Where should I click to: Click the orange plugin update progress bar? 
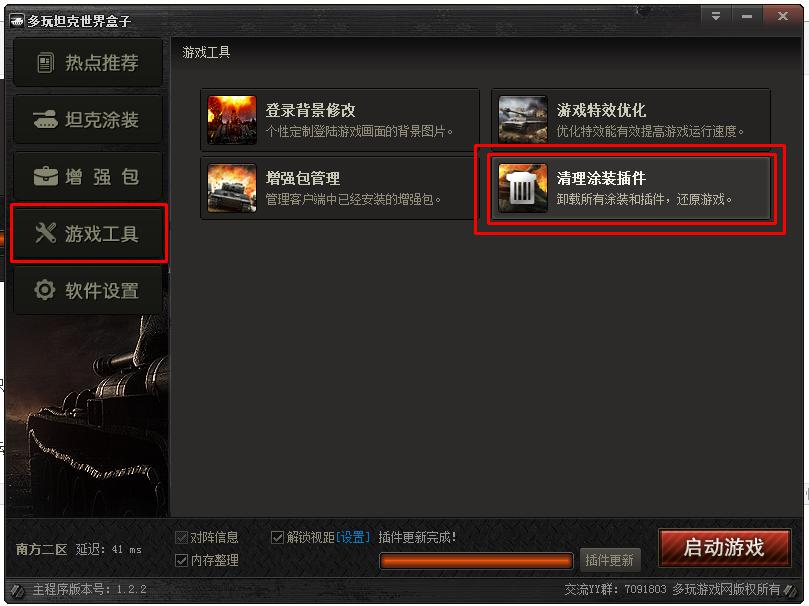476,561
